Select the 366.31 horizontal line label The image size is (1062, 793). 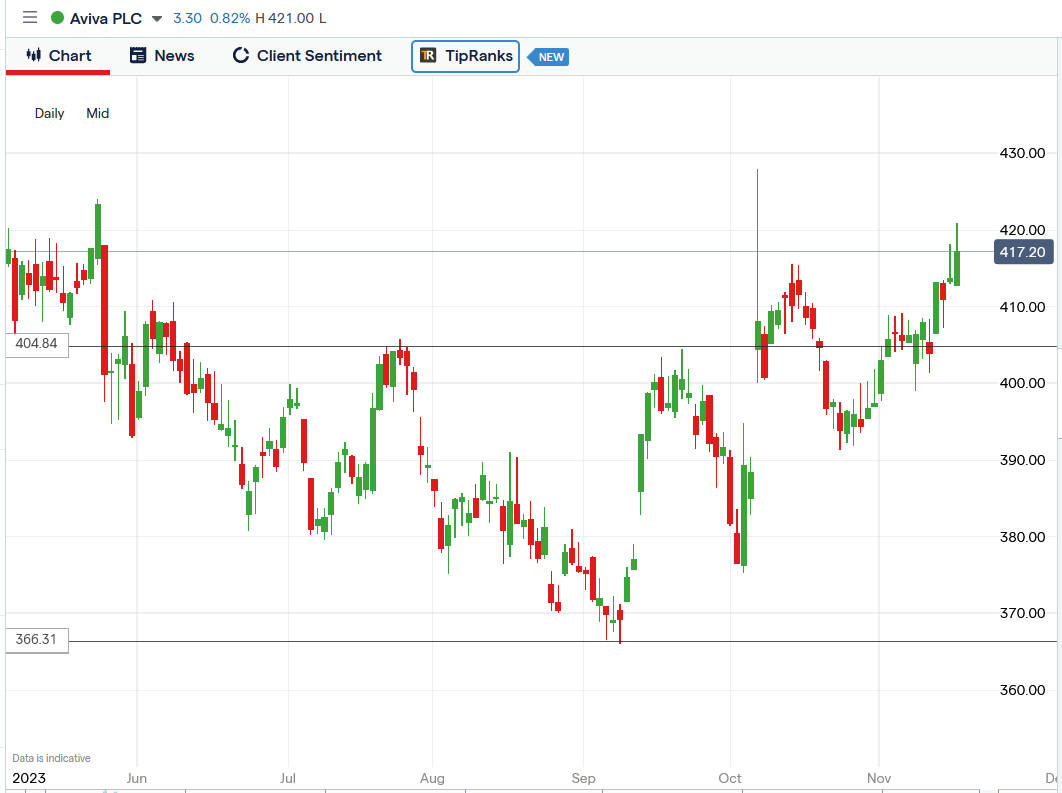pyautogui.click(x=37, y=639)
